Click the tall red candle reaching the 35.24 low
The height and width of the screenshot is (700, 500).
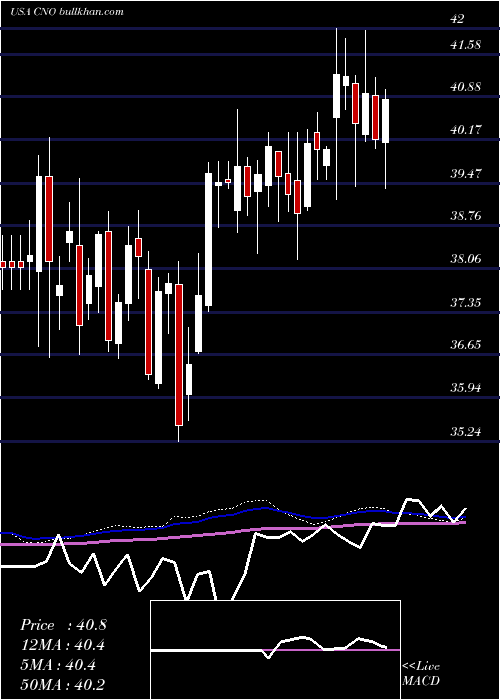click(x=179, y=354)
